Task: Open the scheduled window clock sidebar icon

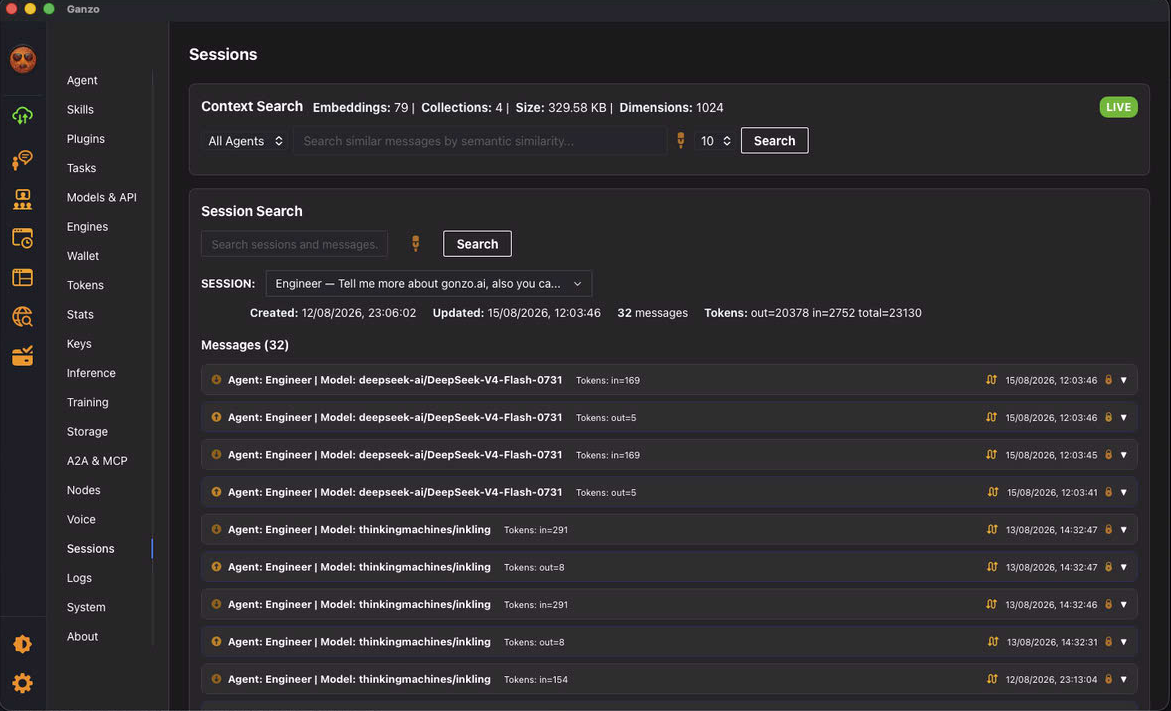Action: pyautogui.click(x=22, y=238)
